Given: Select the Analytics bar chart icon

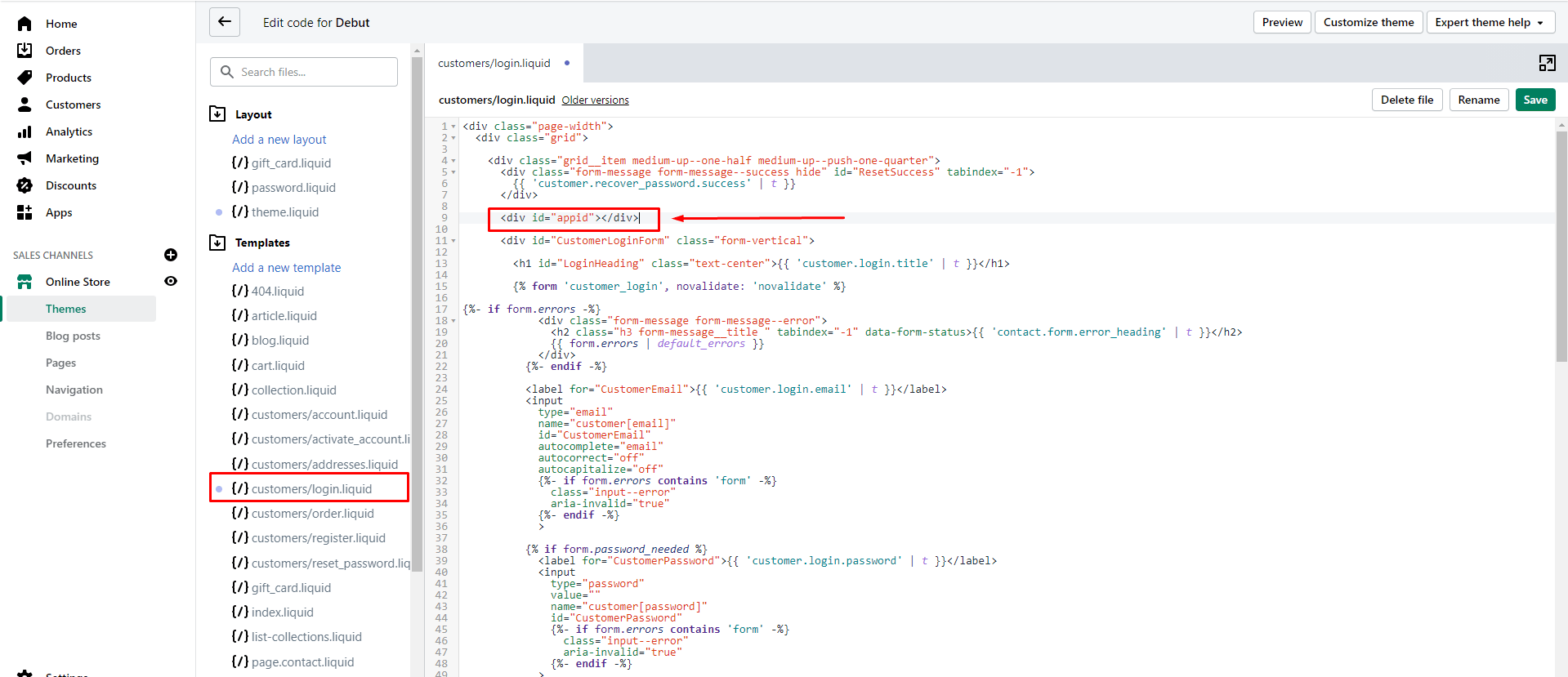Looking at the screenshot, I should [x=25, y=131].
